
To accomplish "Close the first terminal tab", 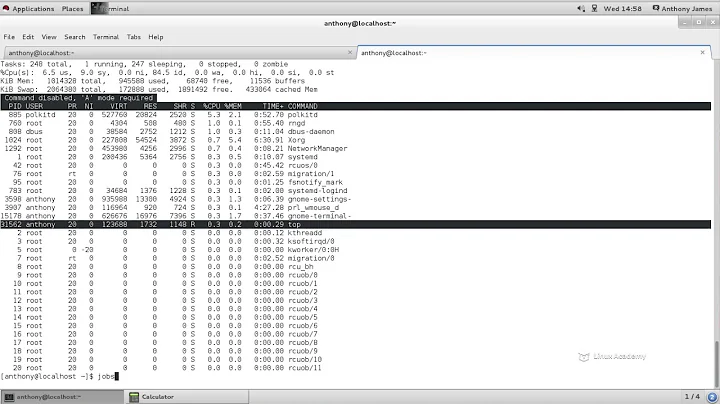I will click(x=350, y=52).
